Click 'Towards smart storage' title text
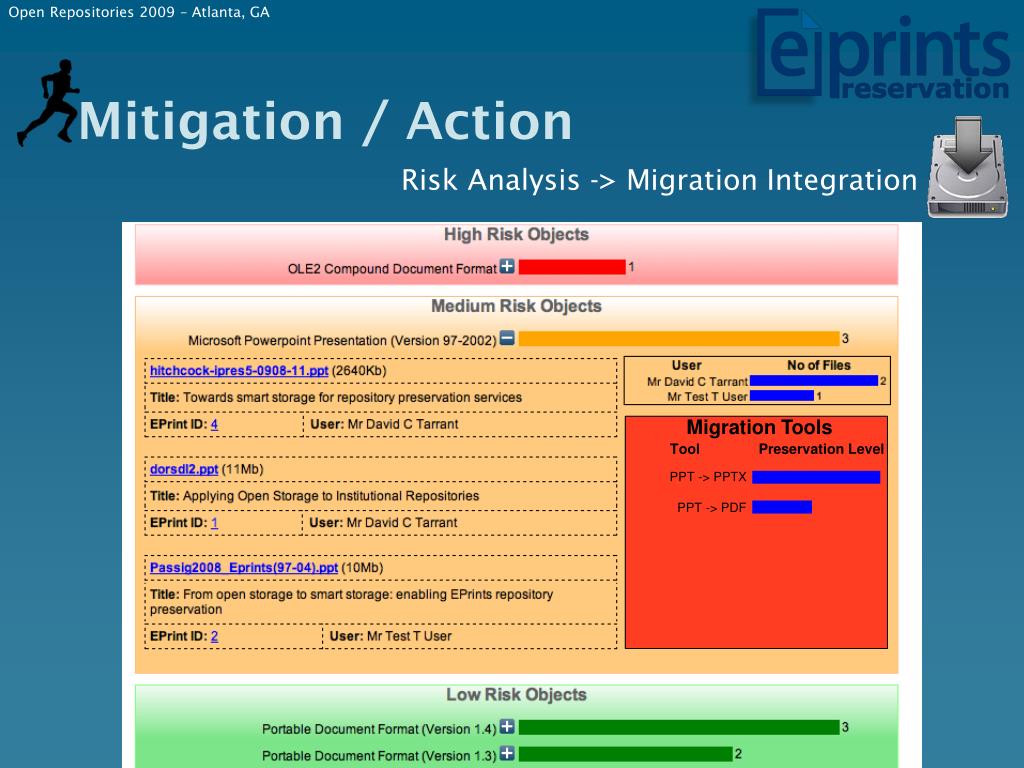 click(353, 398)
